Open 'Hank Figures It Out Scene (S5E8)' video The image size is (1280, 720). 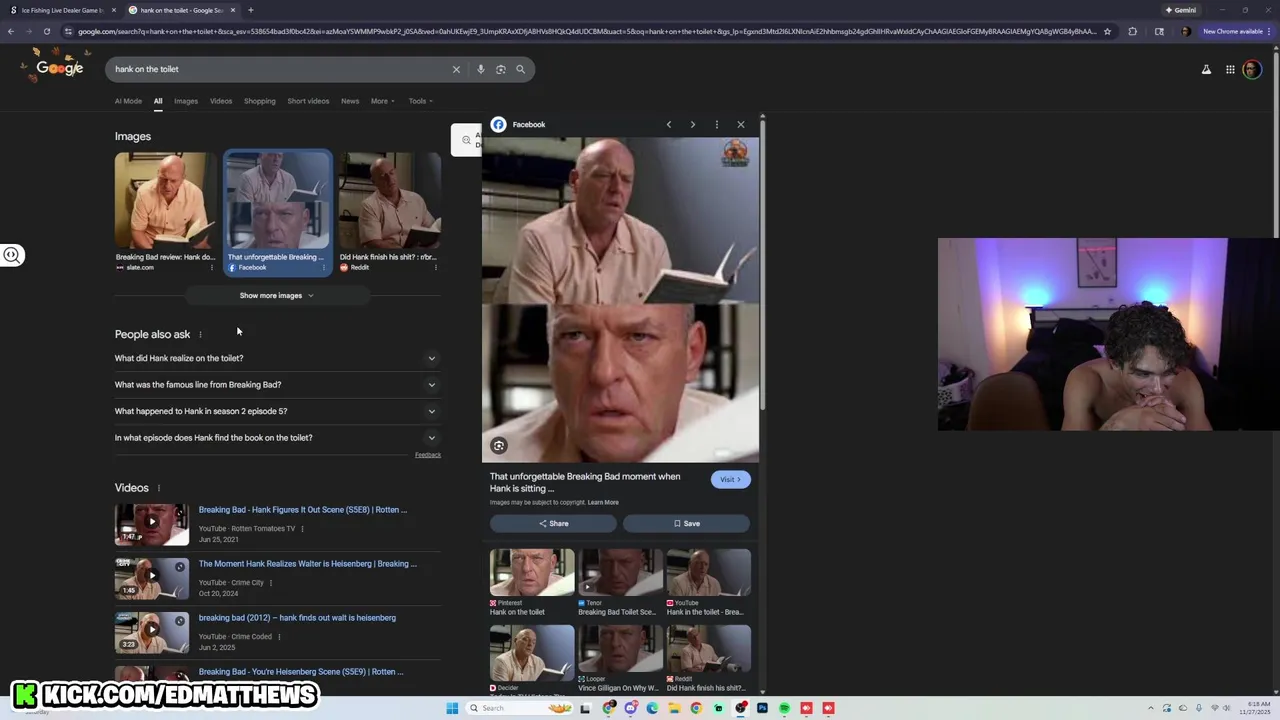(x=302, y=510)
